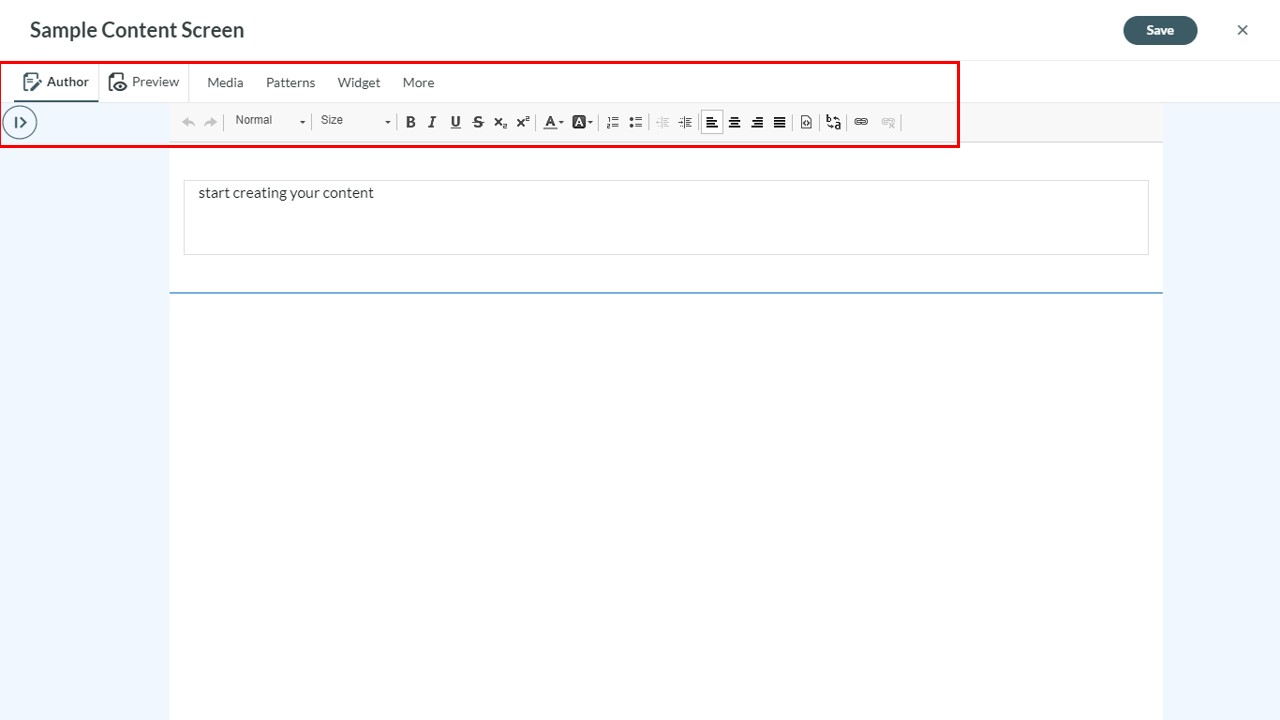This screenshot has height=720, width=1280.
Task: Apply strikethrough to text
Action: coord(478,122)
